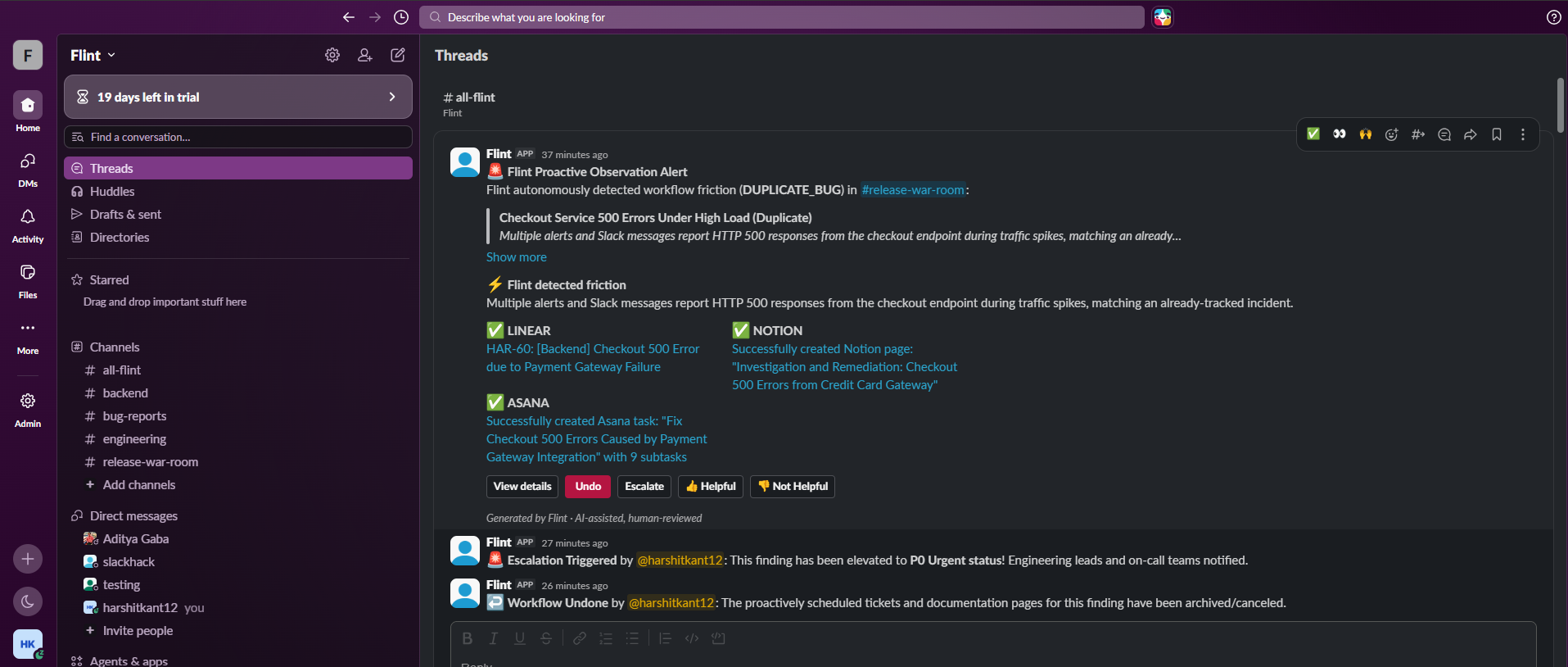1568x667 pixels.
Task: Open Files in the left rail
Action: click(28, 281)
